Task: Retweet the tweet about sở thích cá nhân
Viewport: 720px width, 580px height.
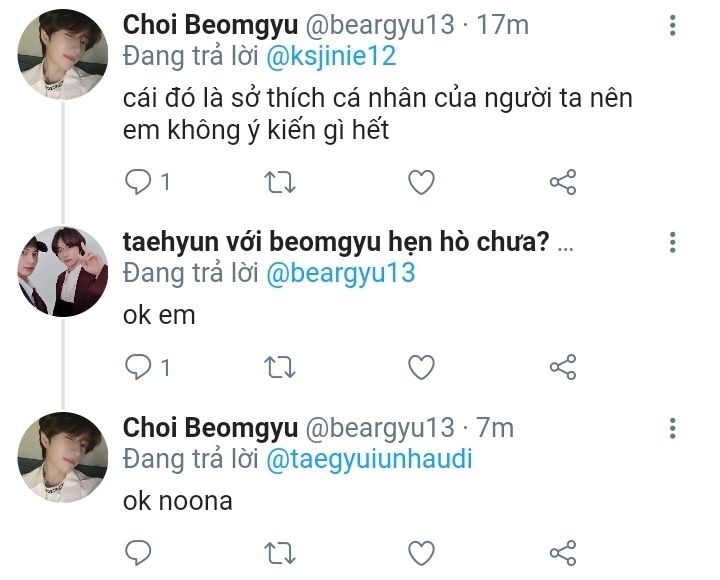Action: [x=281, y=181]
